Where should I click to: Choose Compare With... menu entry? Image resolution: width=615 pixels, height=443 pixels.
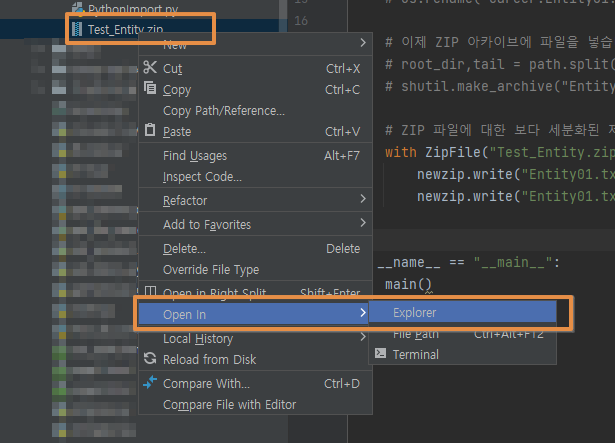click(255, 383)
